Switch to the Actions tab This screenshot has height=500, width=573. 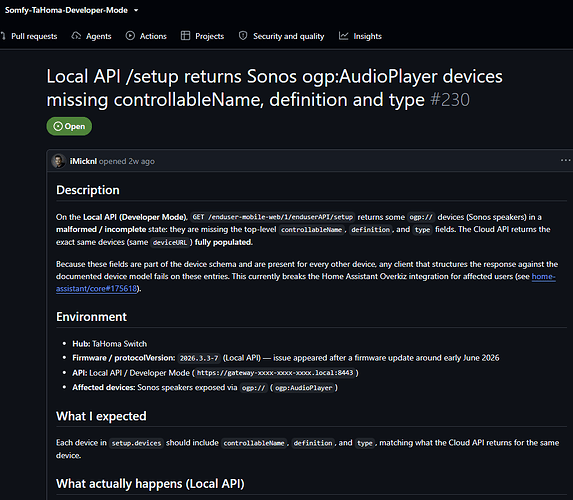(x=146, y=36)
